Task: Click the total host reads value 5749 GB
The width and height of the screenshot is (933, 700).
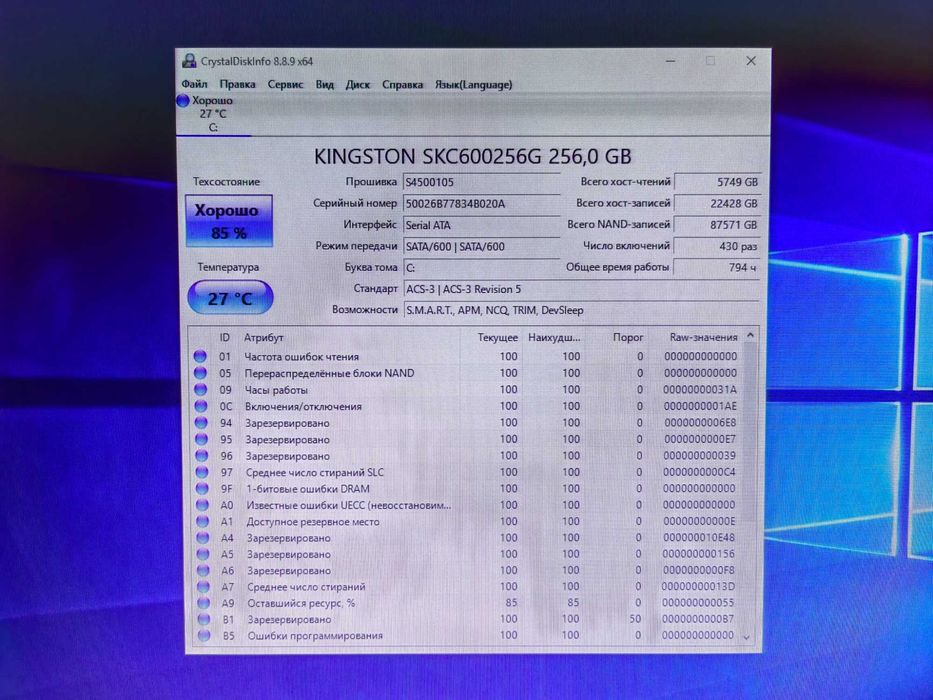Action: pos(717,182)
